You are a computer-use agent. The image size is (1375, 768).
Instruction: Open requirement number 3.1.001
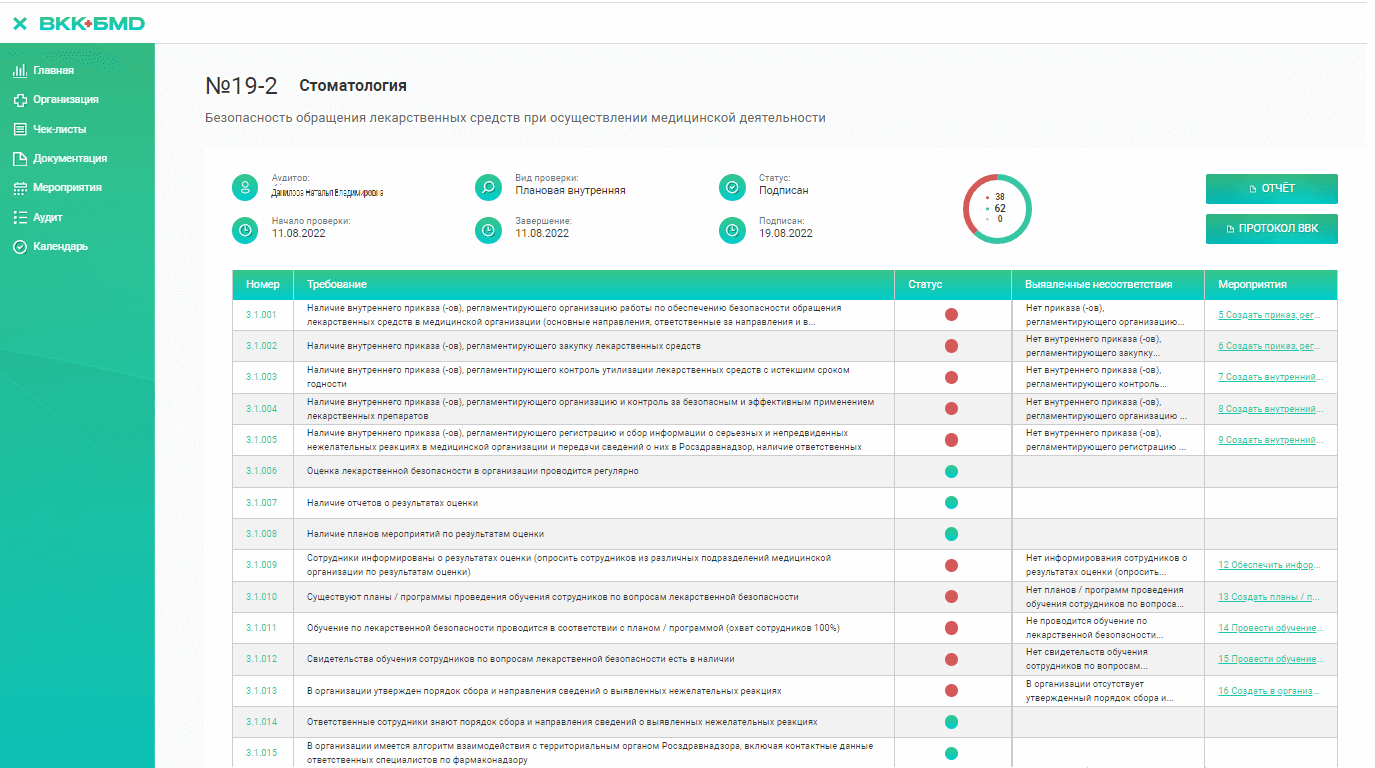(261, 315)
